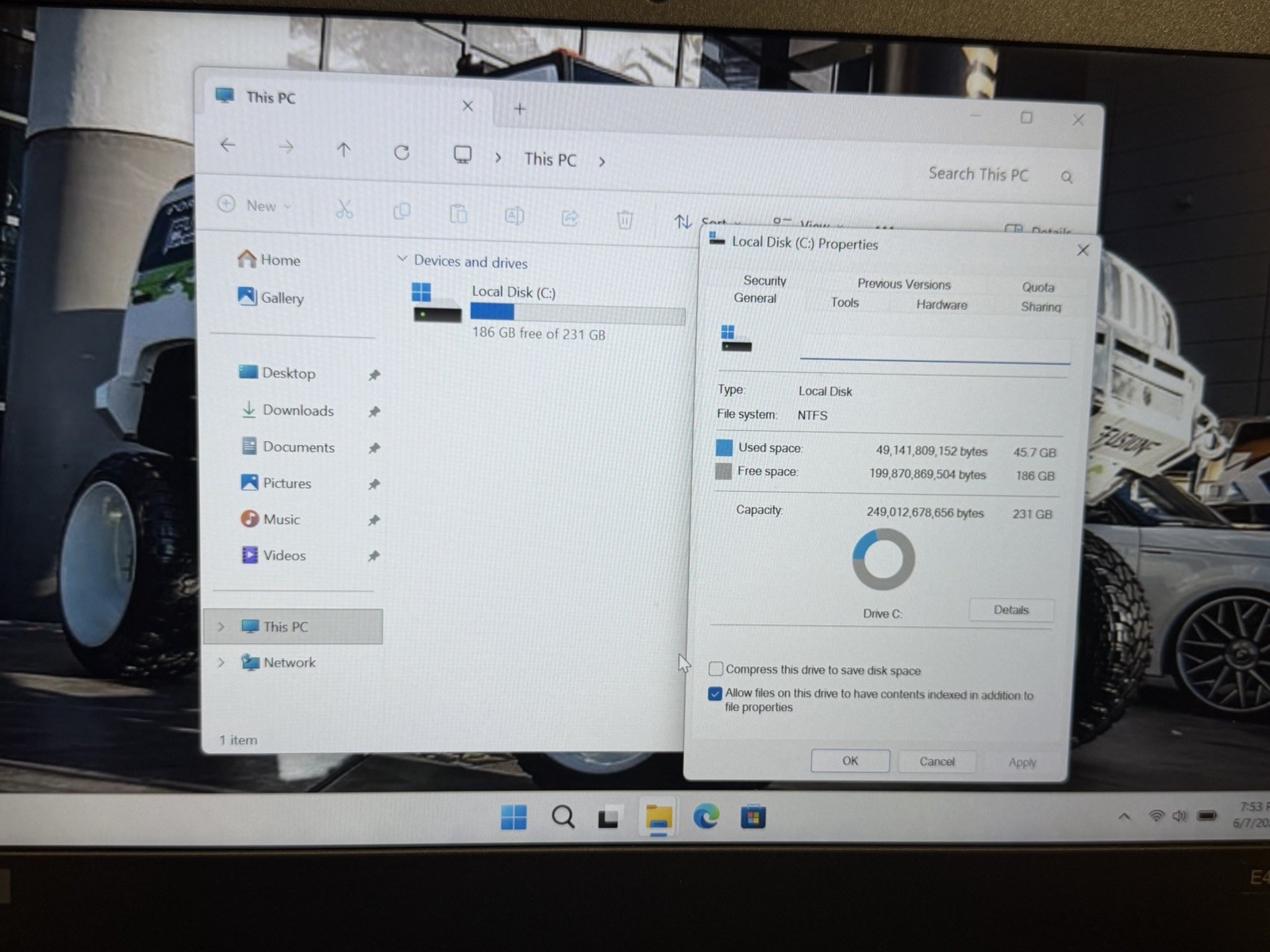Click chevron before This PC in address bar
Image resolution: width=1270 pixels, height=952 pixels.
[498, 157]
